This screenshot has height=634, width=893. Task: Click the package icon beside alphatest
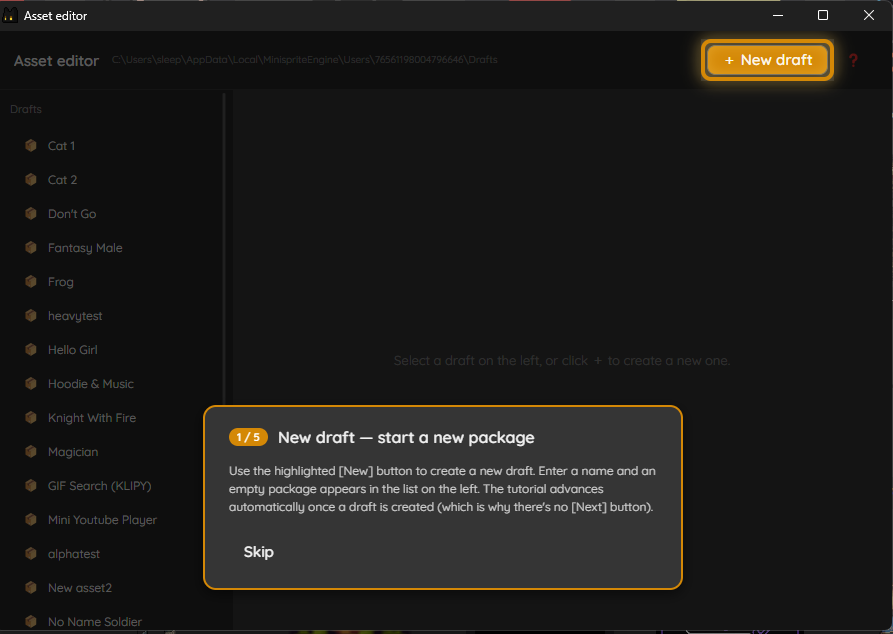click(31, 554)
